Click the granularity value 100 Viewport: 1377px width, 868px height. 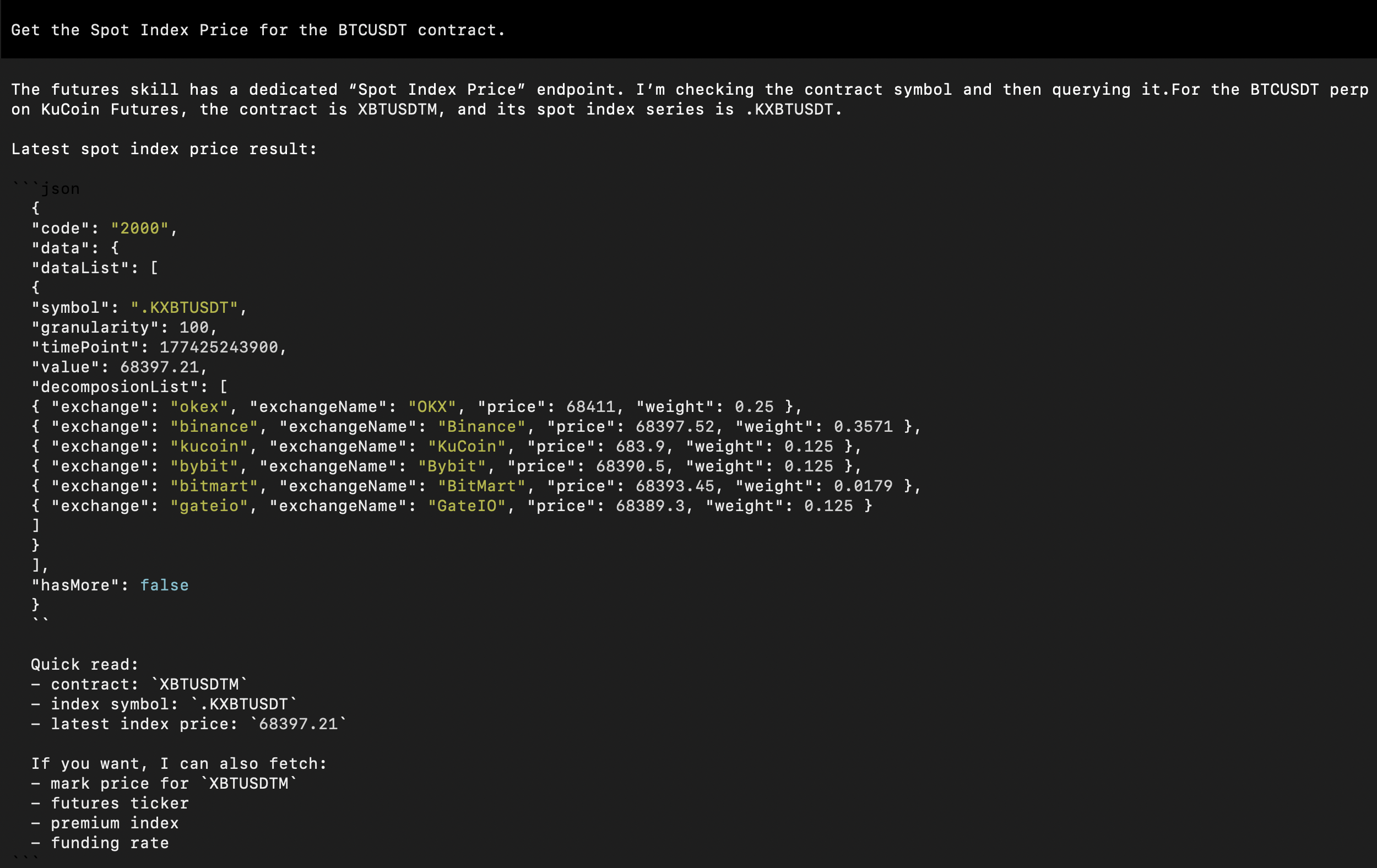pyautogui.click(x=194, y=327)
